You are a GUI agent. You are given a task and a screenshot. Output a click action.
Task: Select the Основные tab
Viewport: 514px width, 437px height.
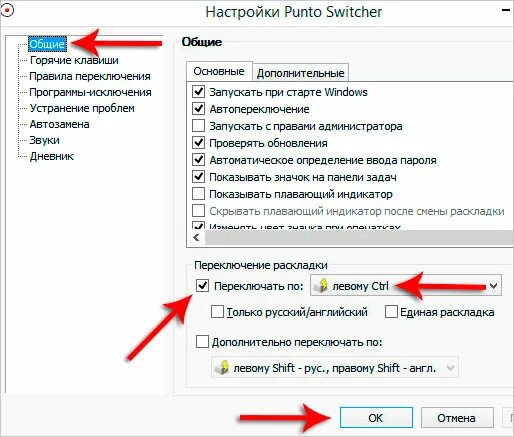coord(219,71)
